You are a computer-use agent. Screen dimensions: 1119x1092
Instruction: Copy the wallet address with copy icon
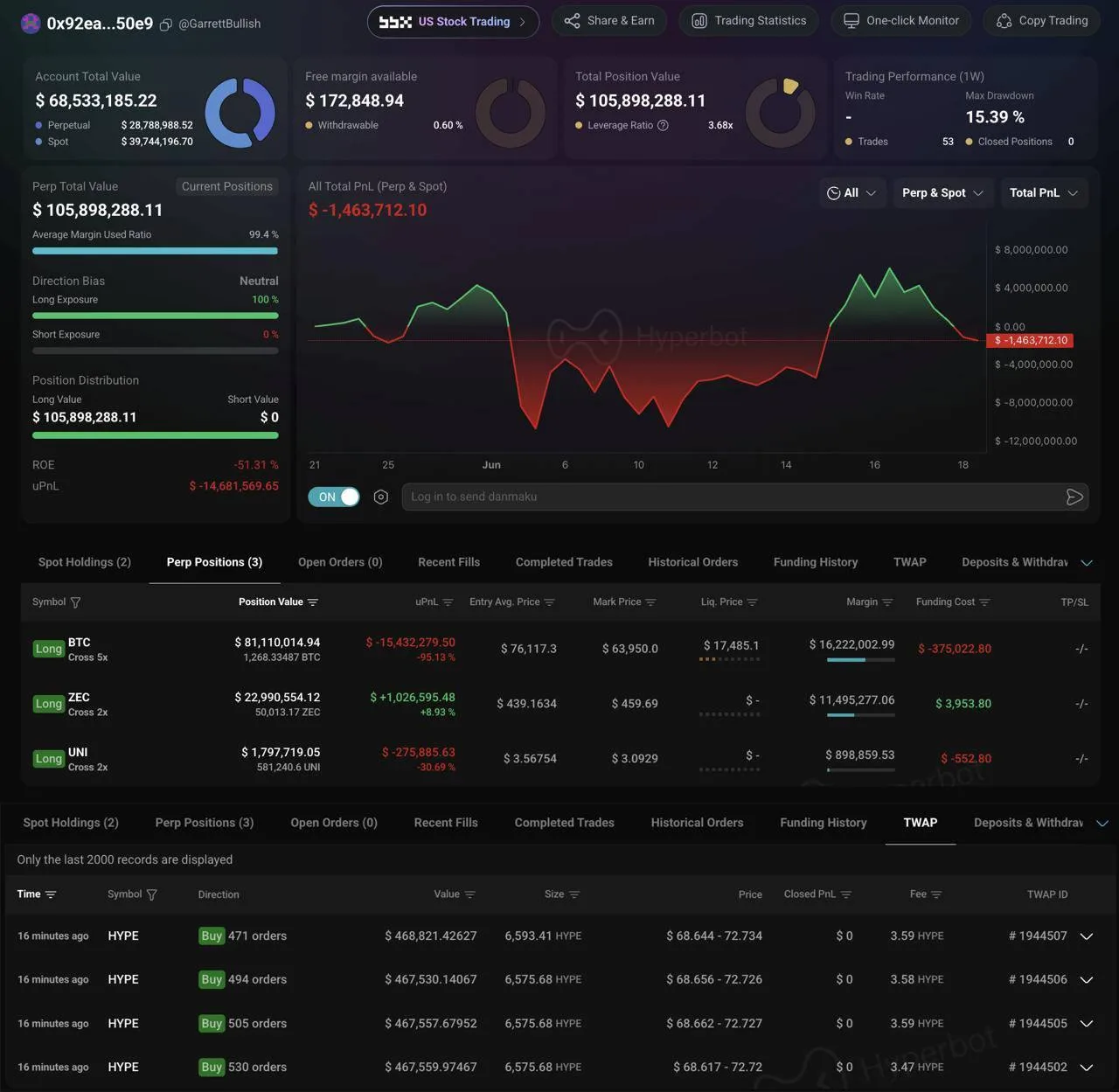[165, 24]
